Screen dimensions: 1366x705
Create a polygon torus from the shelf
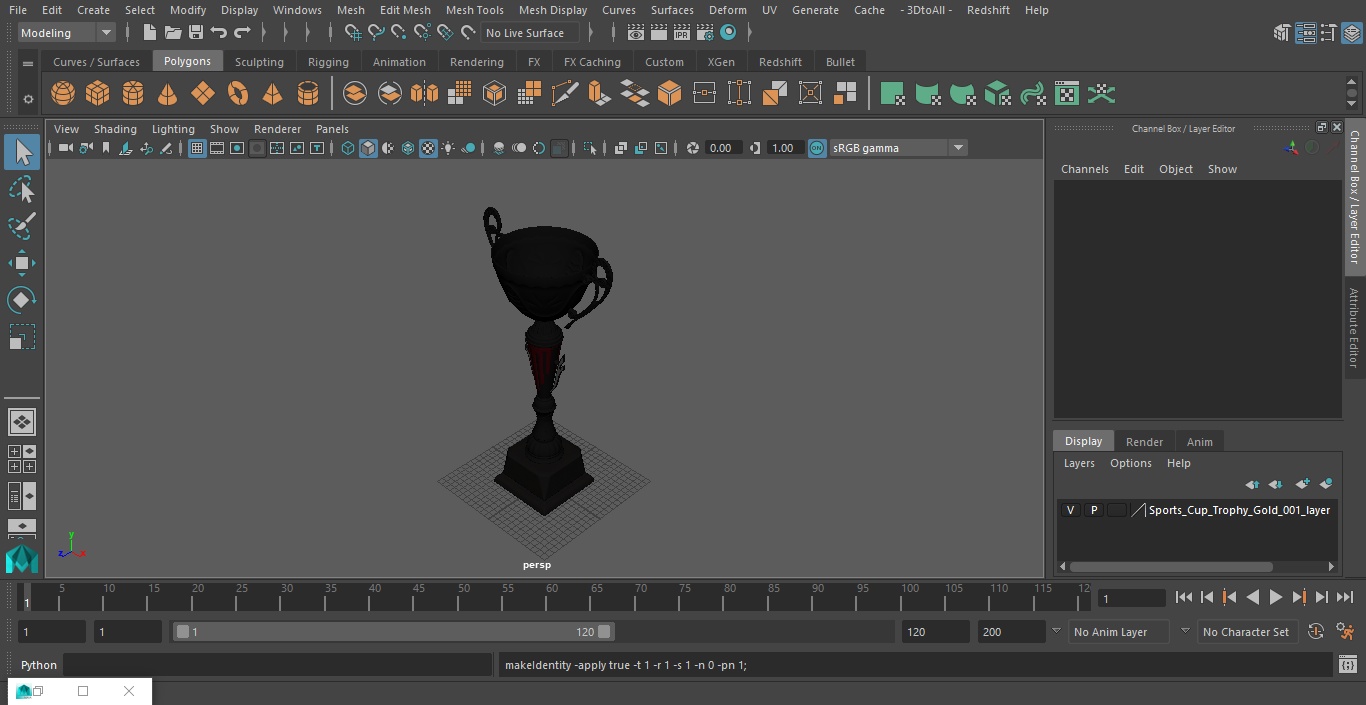pyautogui.click(x=238, y=94)
